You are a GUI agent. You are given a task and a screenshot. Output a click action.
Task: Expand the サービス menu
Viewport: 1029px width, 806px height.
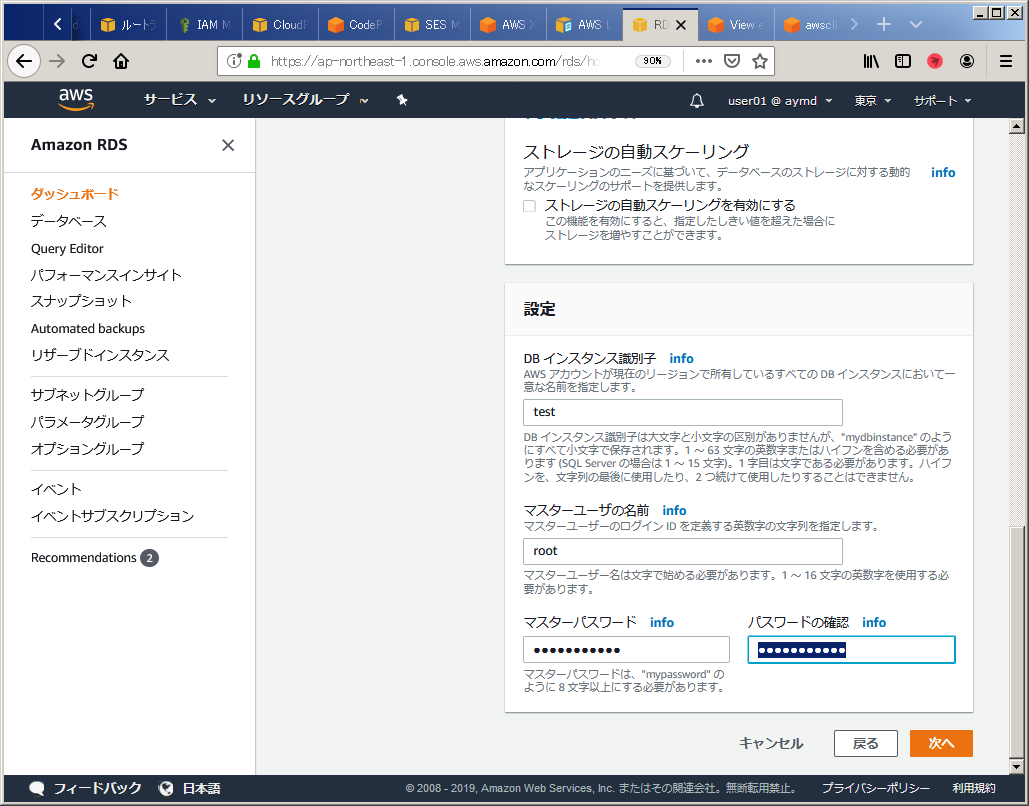(x=180, y=100)
